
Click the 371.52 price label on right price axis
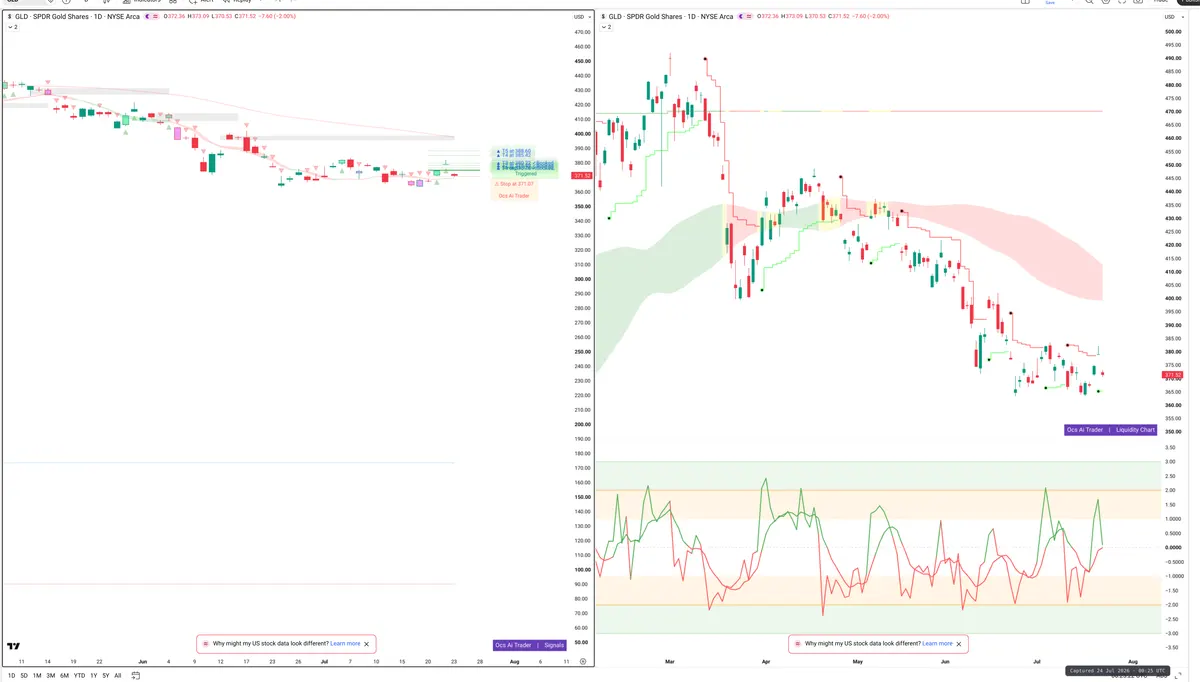(1174, 375)
